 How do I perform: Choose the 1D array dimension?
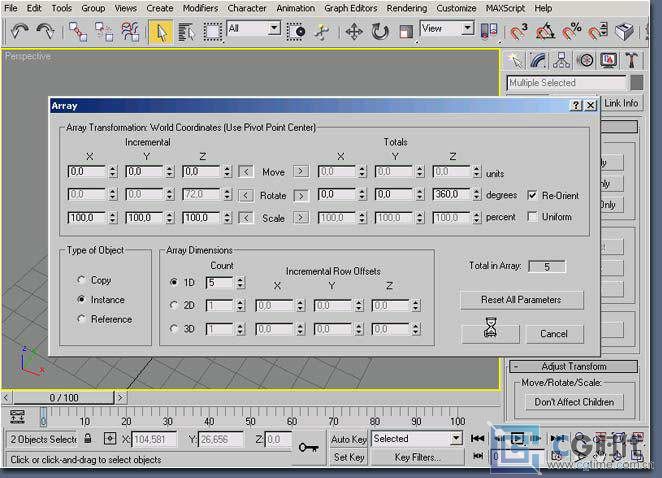[174, 282]
